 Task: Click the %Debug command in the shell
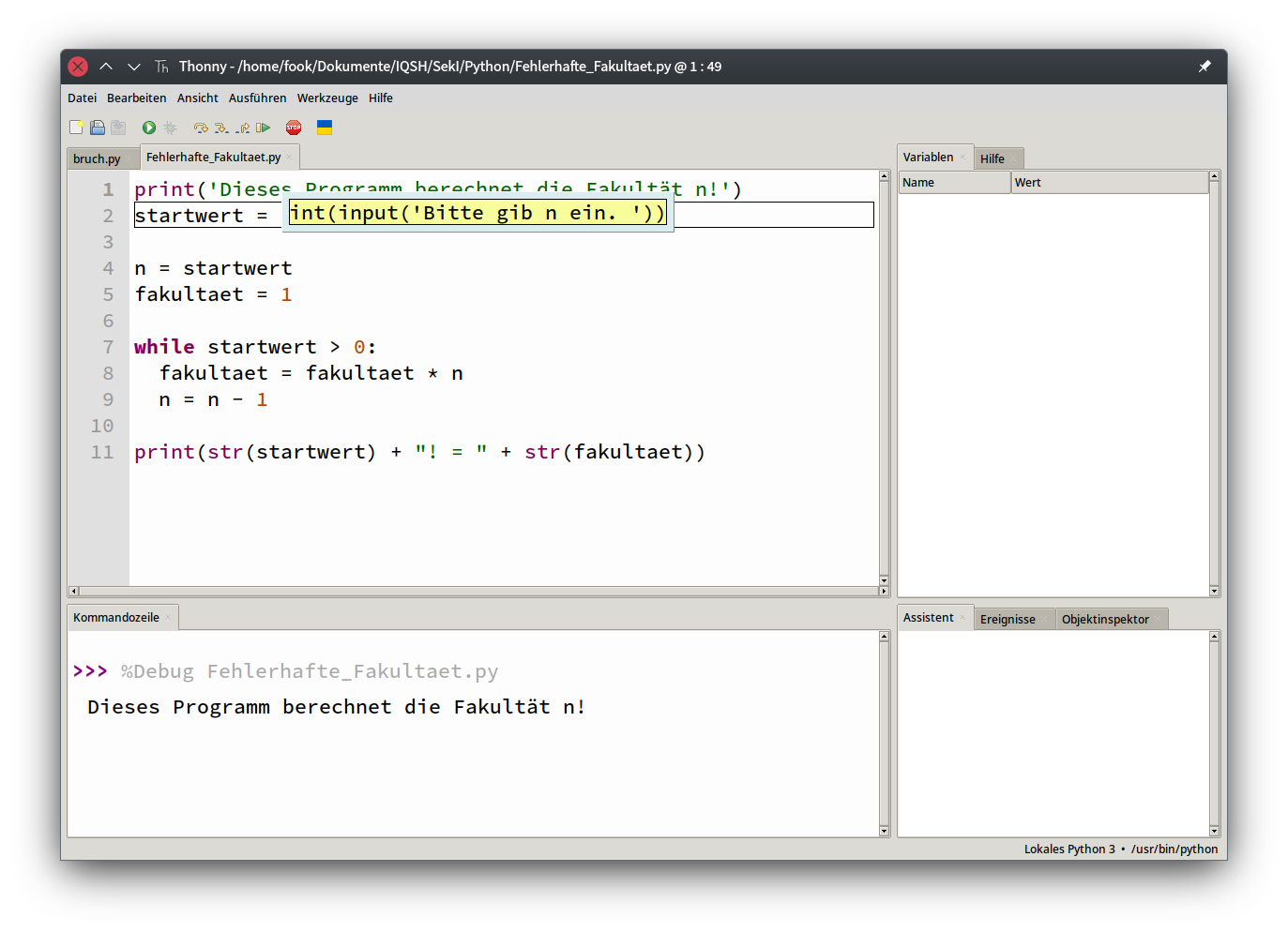click(310, 671)
